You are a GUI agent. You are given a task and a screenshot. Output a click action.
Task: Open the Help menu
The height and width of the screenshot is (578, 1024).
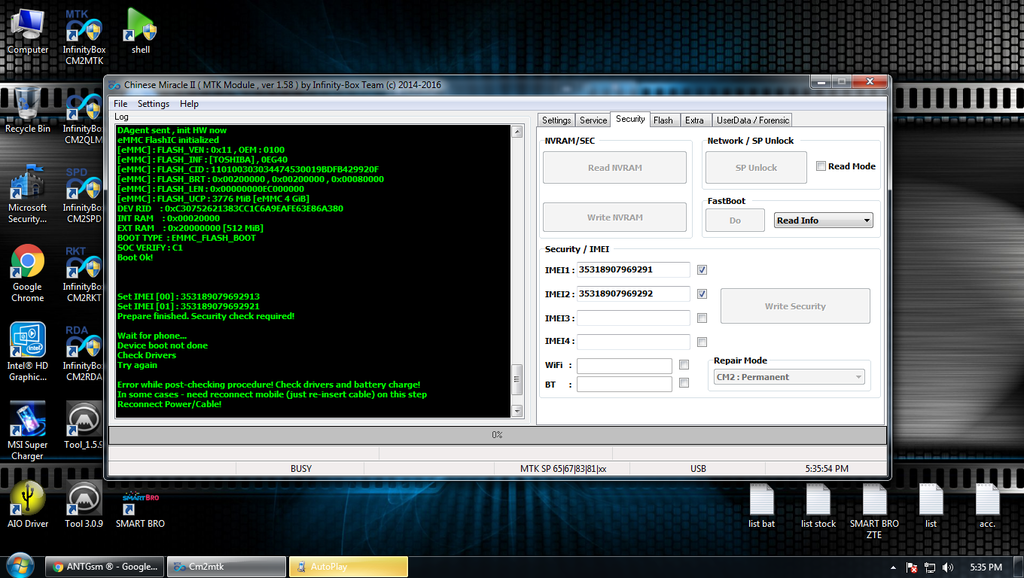[x=189, y=104]
